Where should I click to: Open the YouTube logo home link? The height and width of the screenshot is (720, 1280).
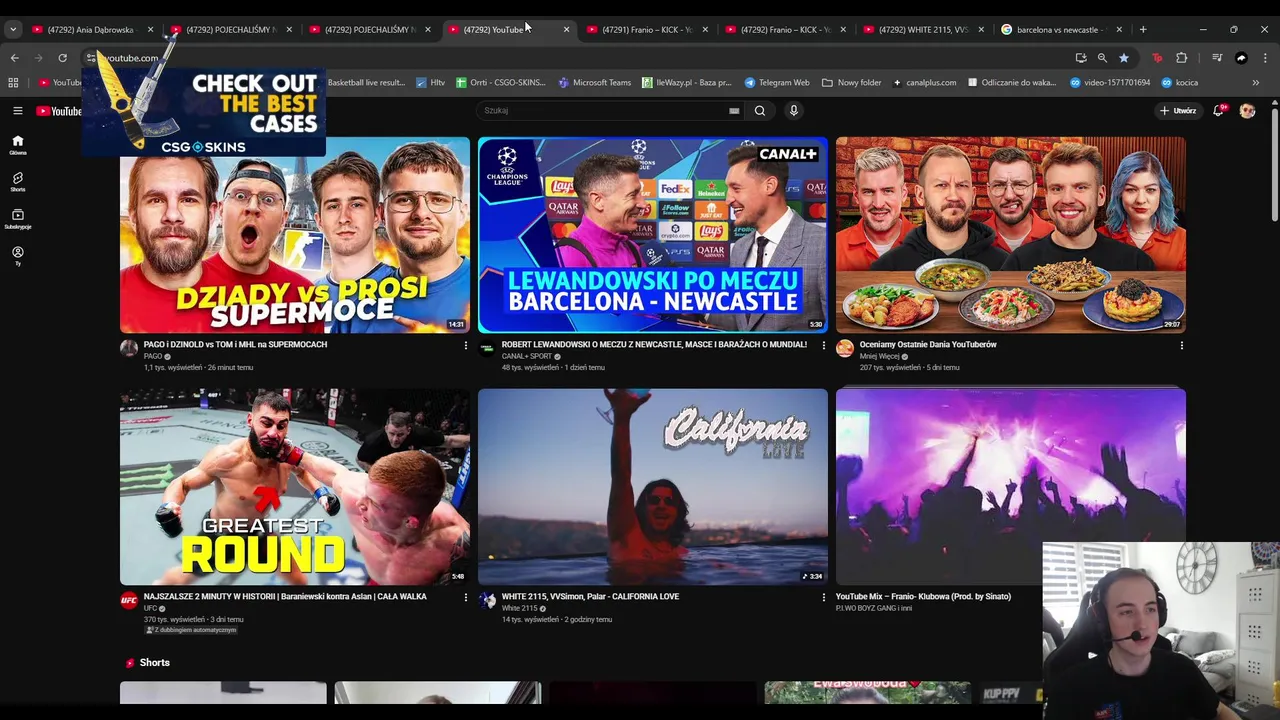pos(59,111)
